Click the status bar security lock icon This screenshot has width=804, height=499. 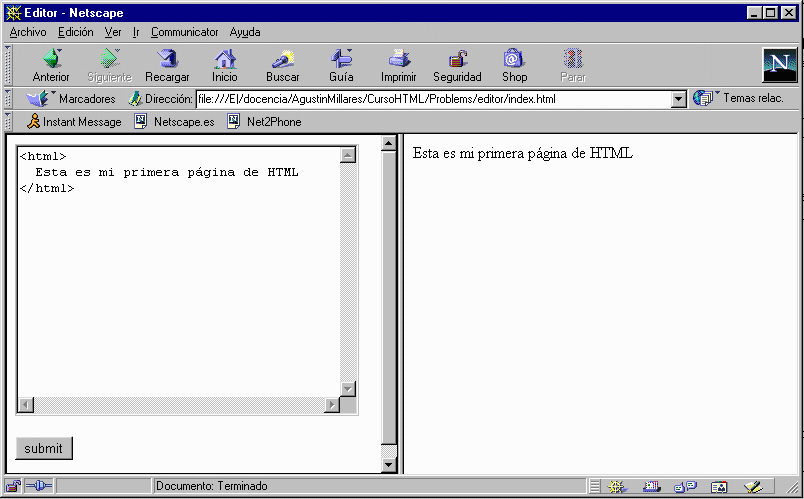tap(13, 486)
